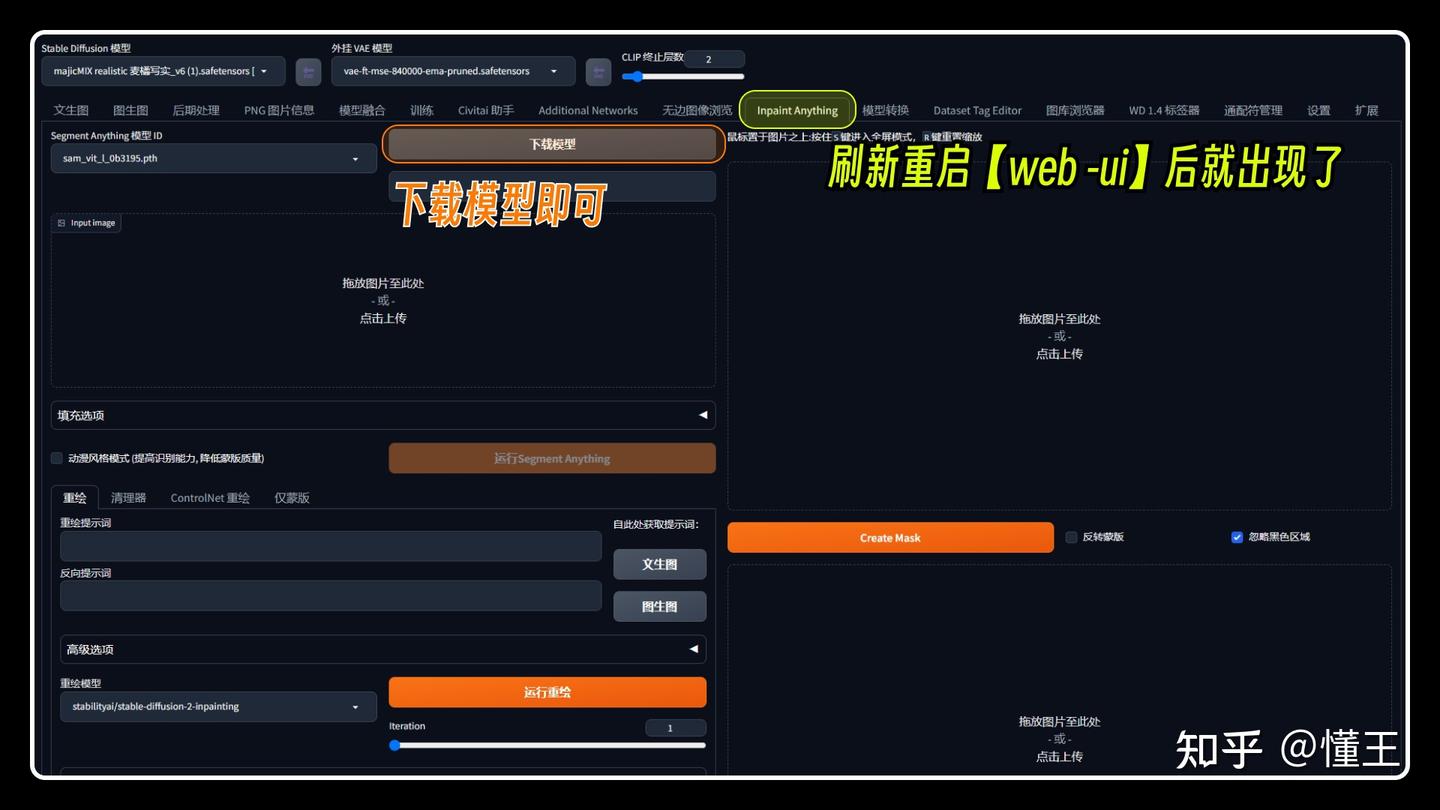This screenshot has width=1440, height=810.
Task: Adjust the Iteration slider
Action: (x=395, y=744)
